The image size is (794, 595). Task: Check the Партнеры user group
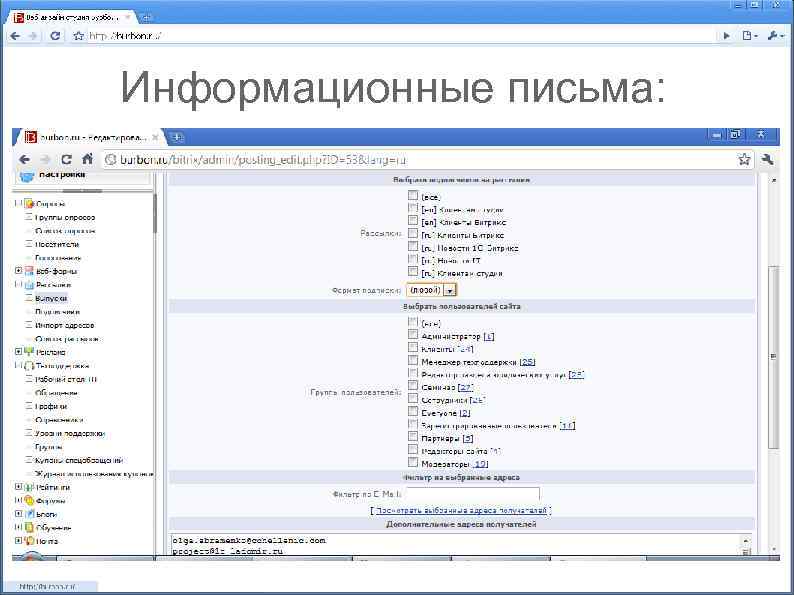pyautogui.click(x=413, y=437)
